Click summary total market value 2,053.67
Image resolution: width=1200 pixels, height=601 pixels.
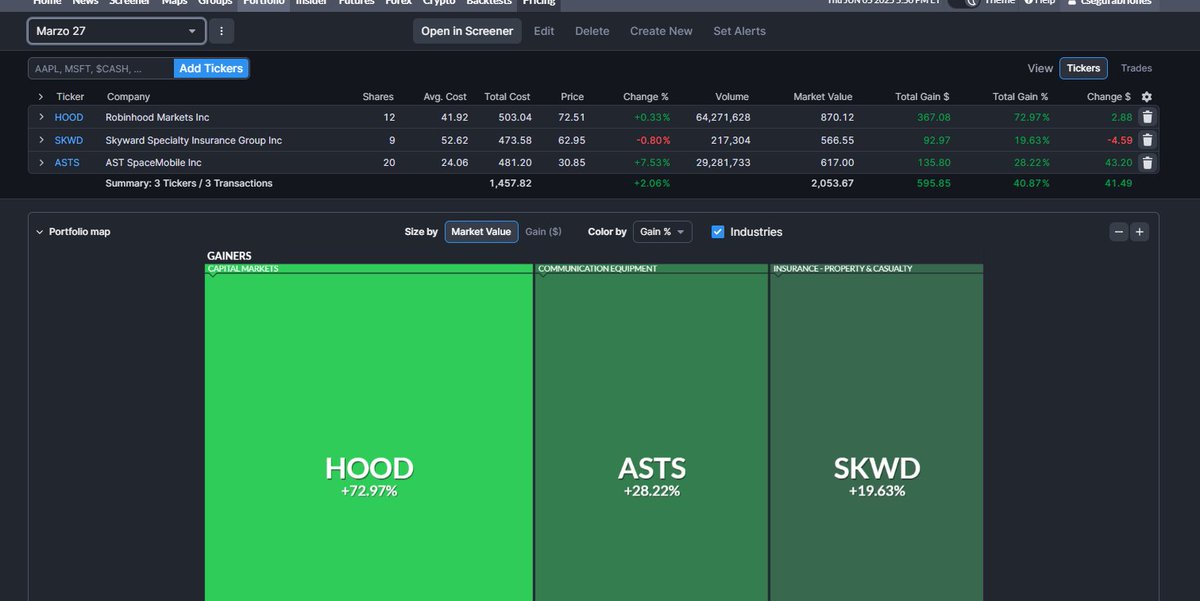832,184
